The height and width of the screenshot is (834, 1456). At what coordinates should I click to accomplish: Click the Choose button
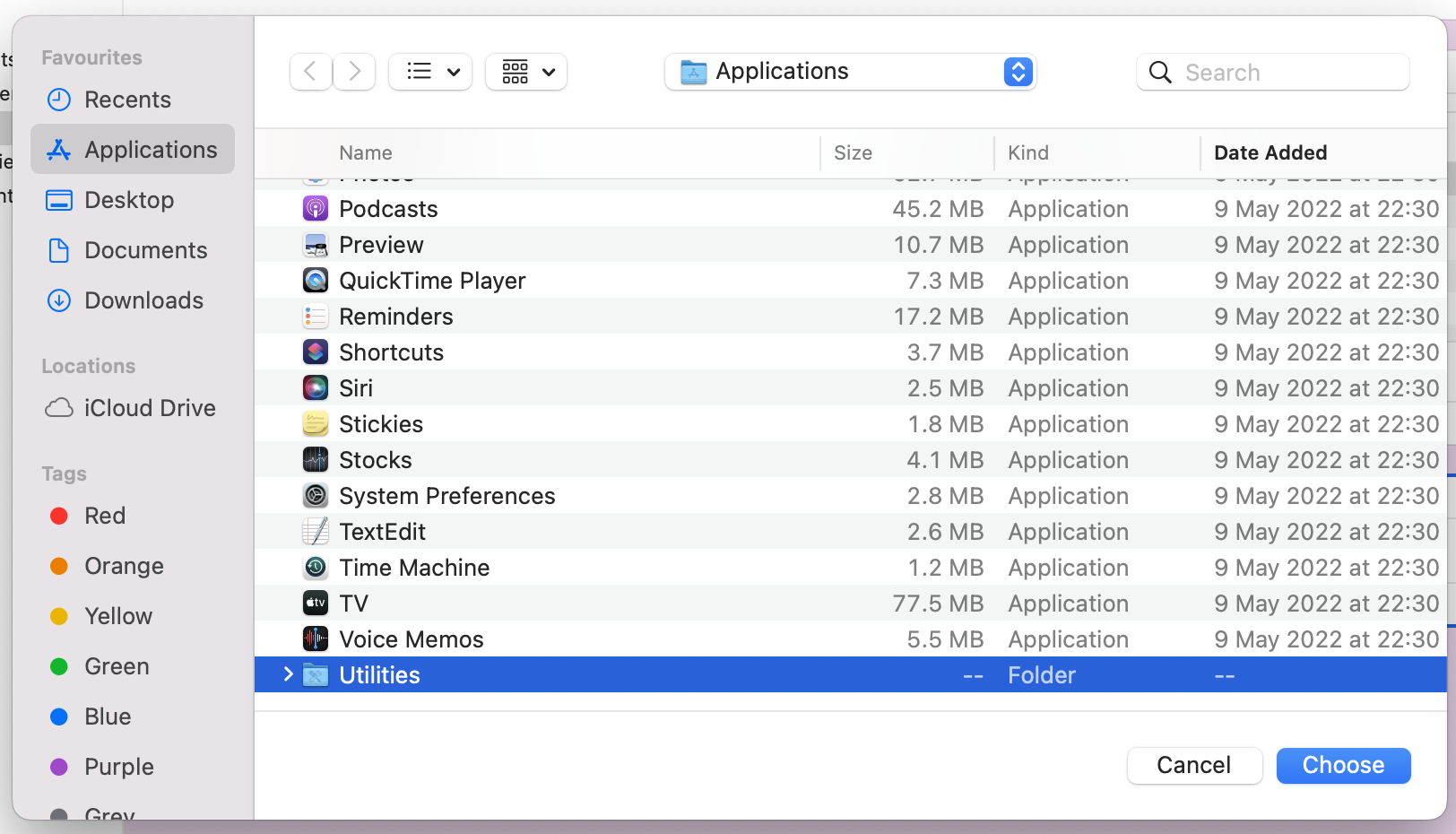point(1343,765)
